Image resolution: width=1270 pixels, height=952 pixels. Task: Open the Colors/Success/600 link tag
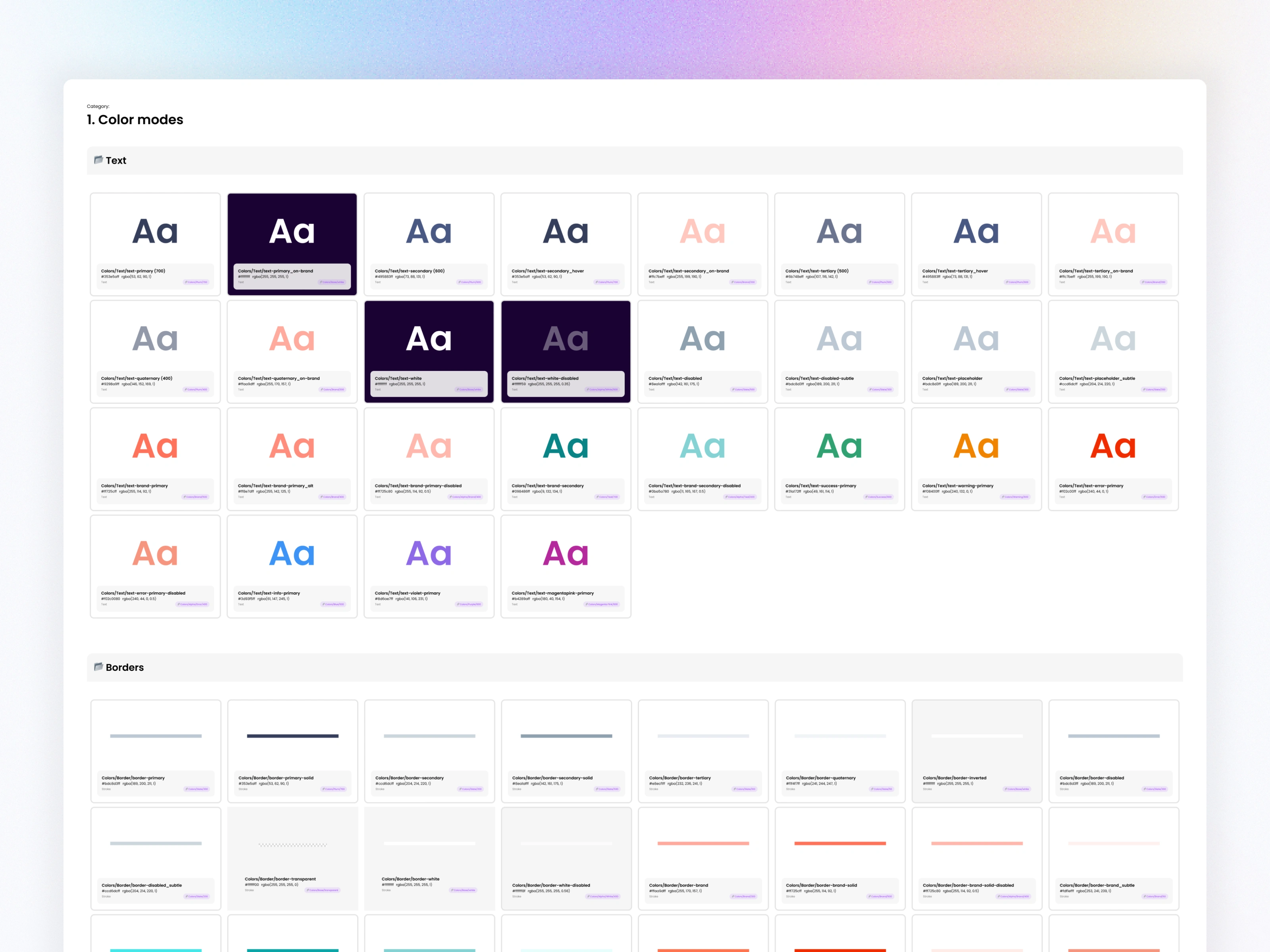pyautogui.click(x=878, y=497)
